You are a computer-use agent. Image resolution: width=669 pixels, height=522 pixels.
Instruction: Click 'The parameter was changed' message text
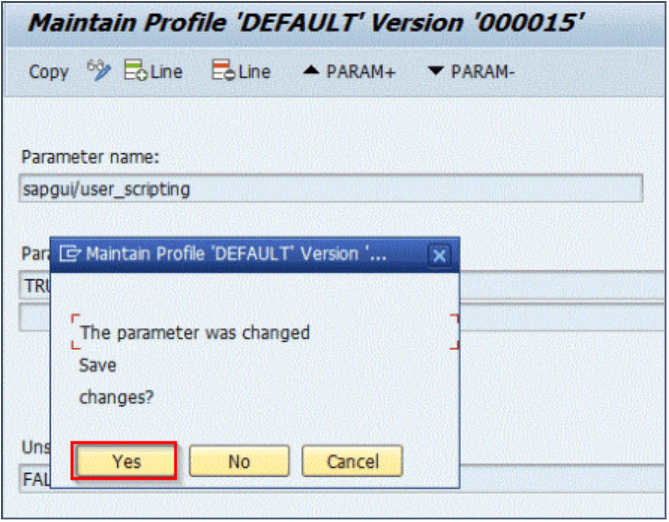[x=194, y=332]
